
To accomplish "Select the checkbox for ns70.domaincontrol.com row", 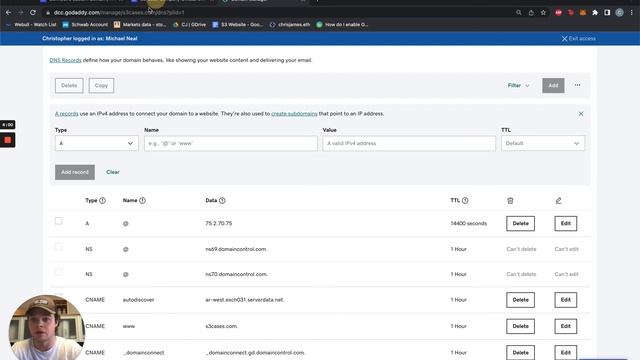I will click(x=59, y=272).
